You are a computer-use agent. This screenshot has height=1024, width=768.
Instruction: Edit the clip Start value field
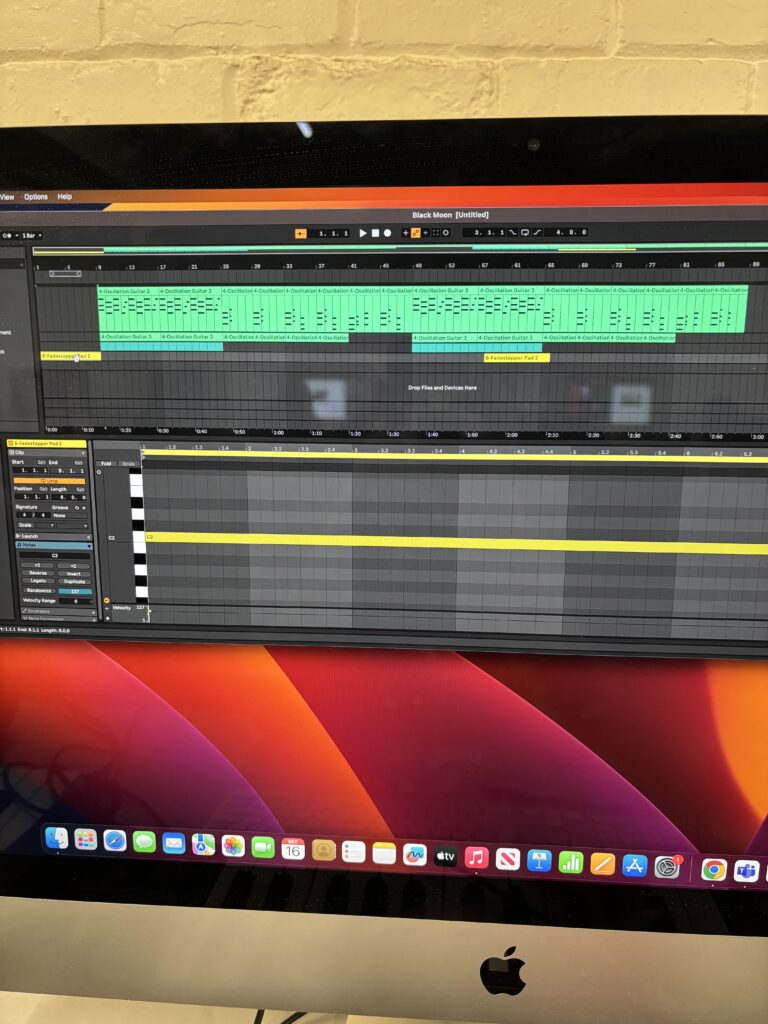tap(30, 470)
